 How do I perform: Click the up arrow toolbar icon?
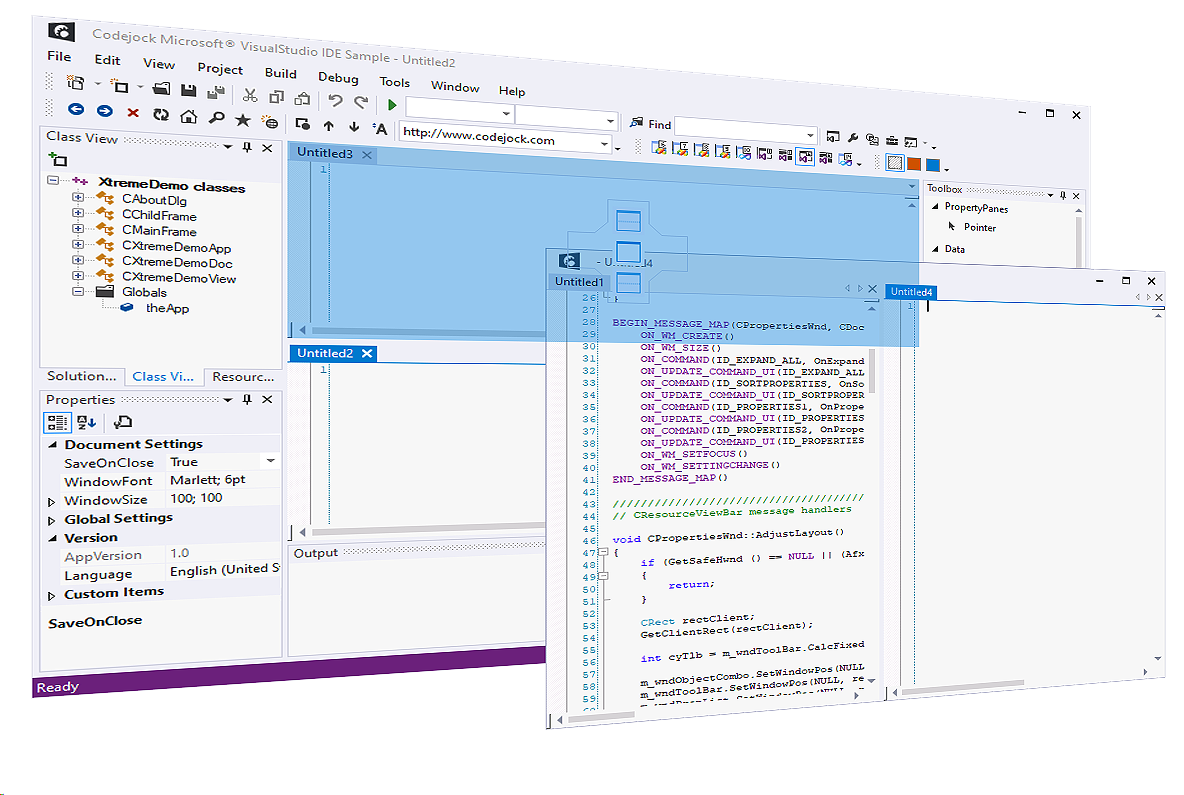[x=328, y=125]
